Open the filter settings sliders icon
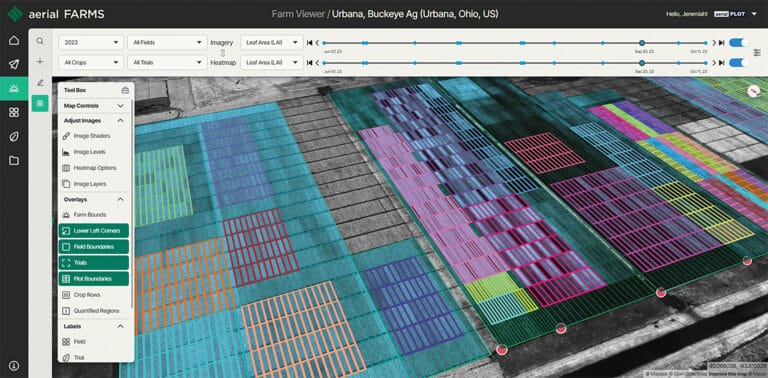Screen dimensions: 768x378 757,52
